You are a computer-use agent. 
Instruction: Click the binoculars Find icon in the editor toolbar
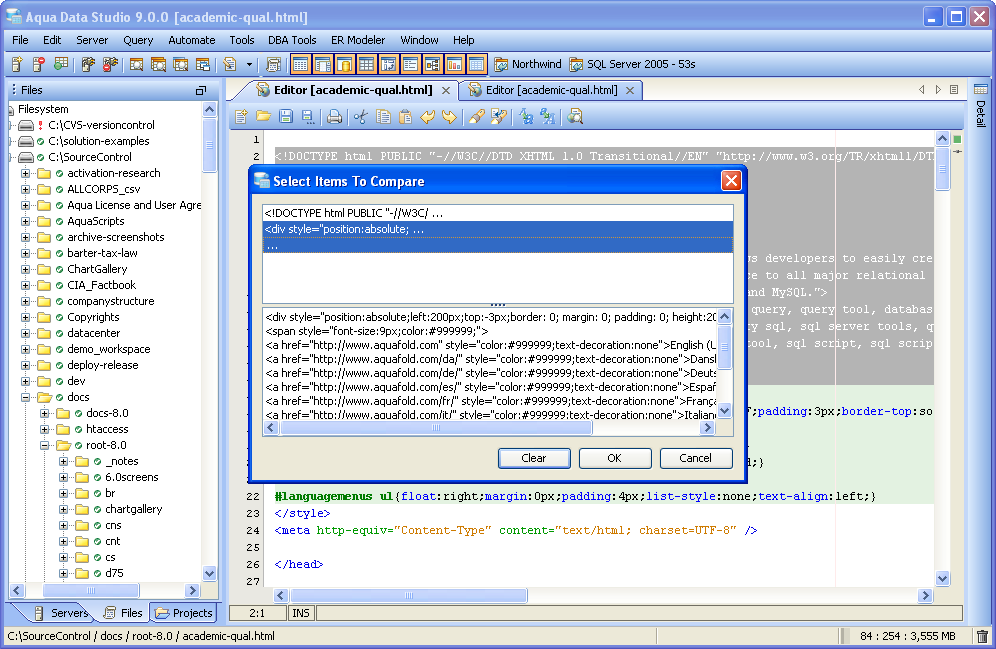tap(575, 117)
